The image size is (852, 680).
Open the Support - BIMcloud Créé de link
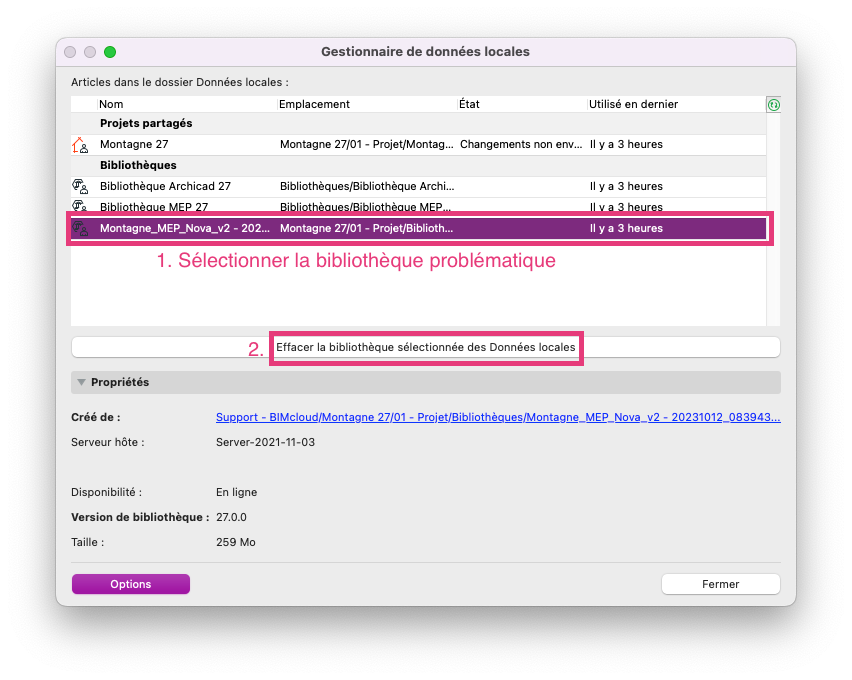(498, 417)
